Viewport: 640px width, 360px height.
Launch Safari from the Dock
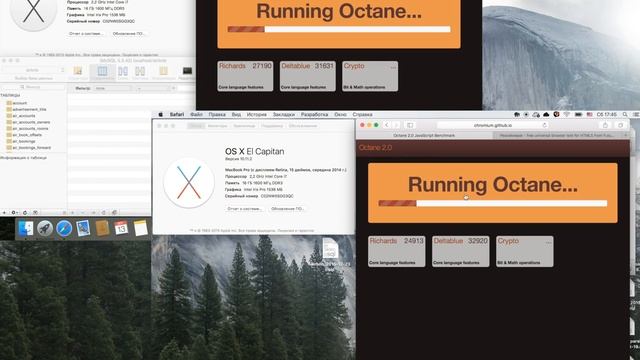pyautogui.click(x=64, y=228)
